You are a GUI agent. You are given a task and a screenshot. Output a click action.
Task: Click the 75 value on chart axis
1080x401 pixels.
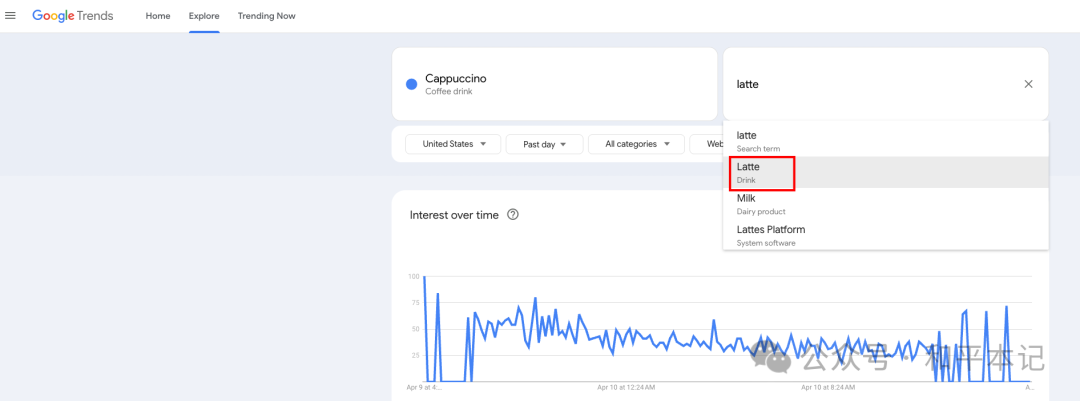coord(415,302)
